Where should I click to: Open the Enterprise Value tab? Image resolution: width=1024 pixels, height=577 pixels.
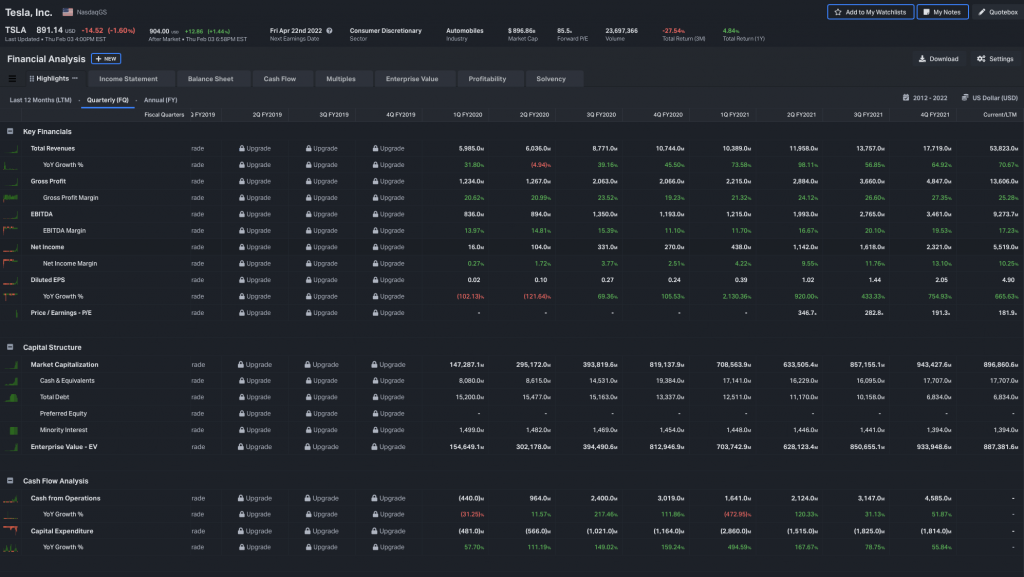(x=414, y=79)
